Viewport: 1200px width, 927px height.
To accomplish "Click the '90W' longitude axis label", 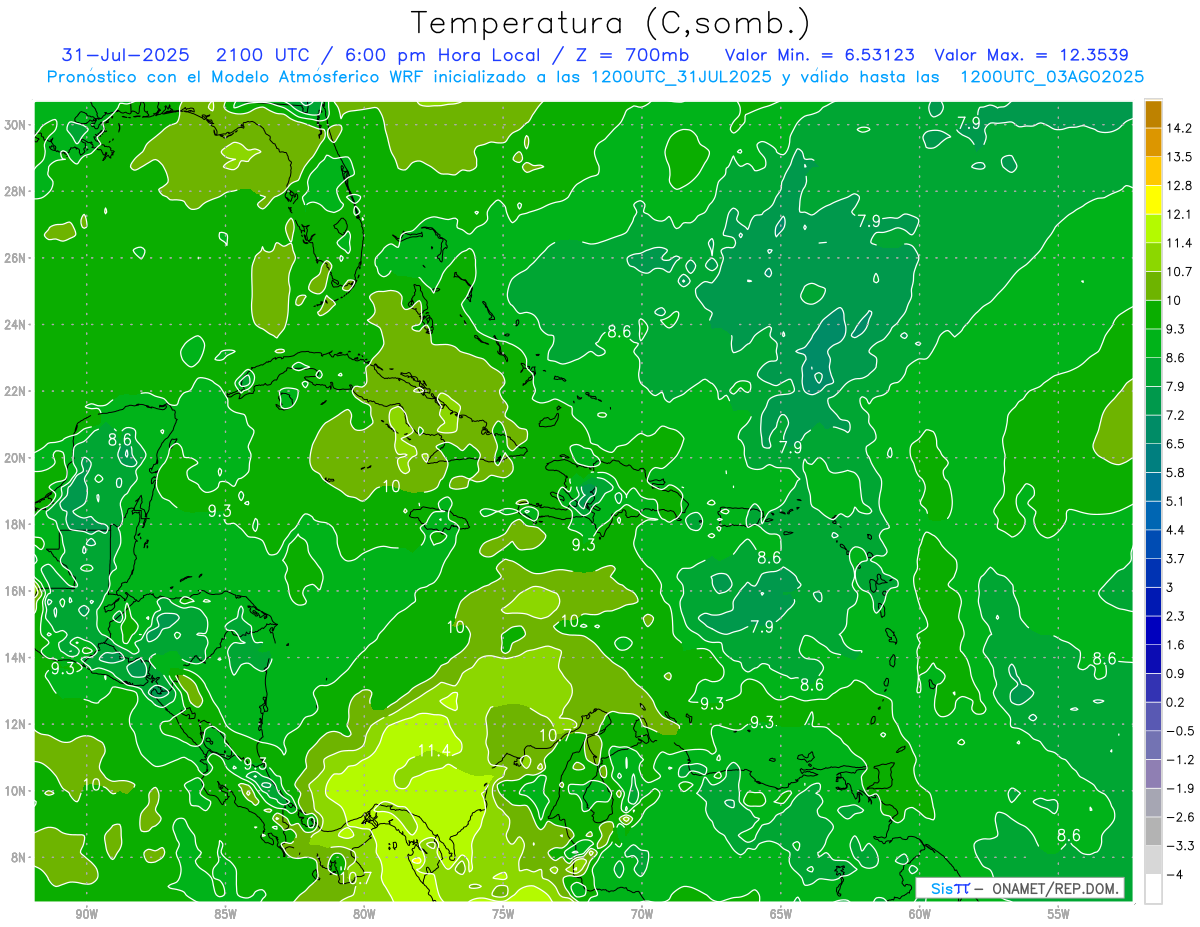I will [86, 914].
